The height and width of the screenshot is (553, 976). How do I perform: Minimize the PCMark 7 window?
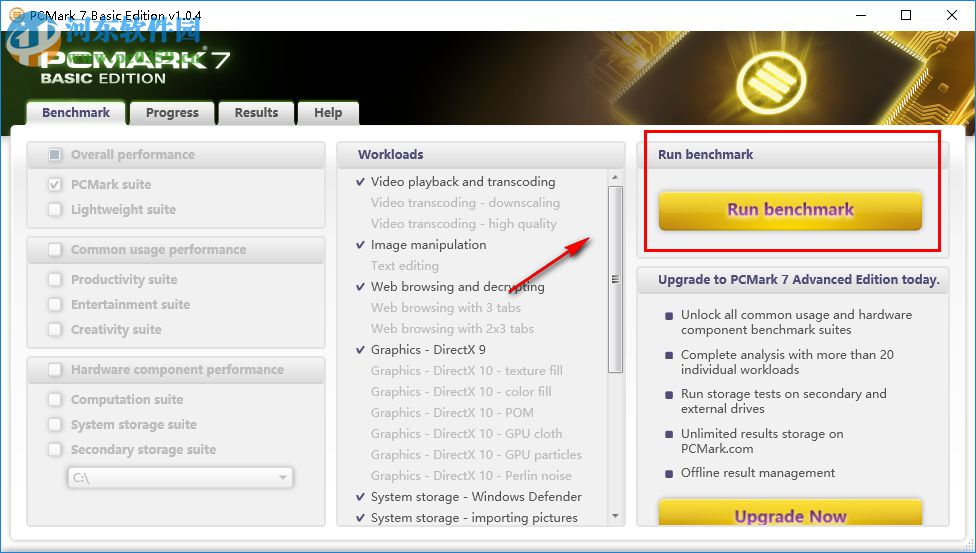tap(861, 15)
